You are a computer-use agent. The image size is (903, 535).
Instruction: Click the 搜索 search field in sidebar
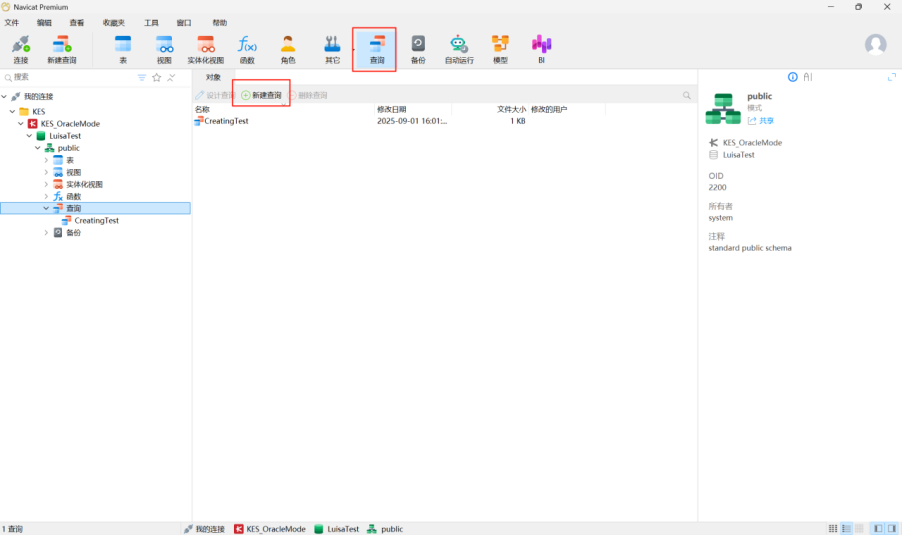tap(70, 77)
